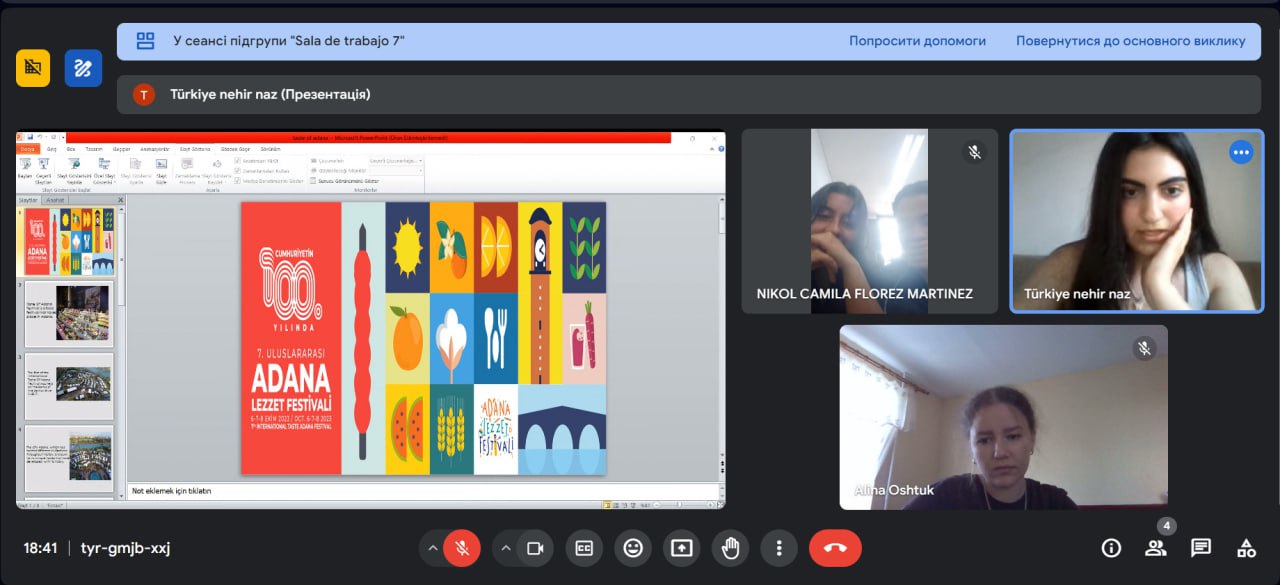Click the present screen button
The height and width of the screenshot is (585, 1280).
pos(682,548)
